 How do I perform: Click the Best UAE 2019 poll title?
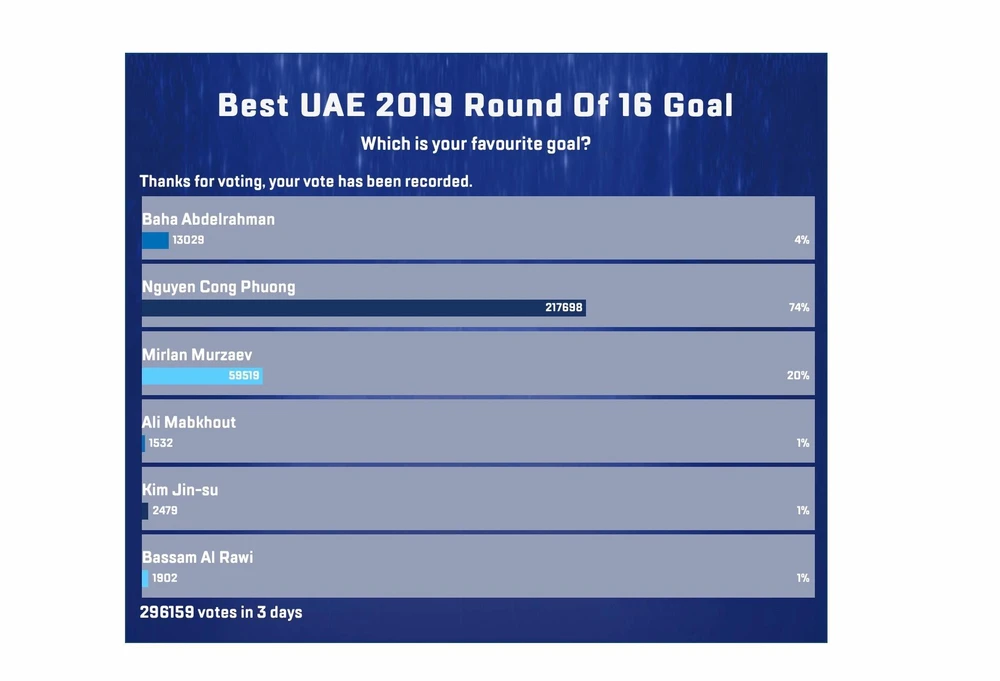pos(475,105)
